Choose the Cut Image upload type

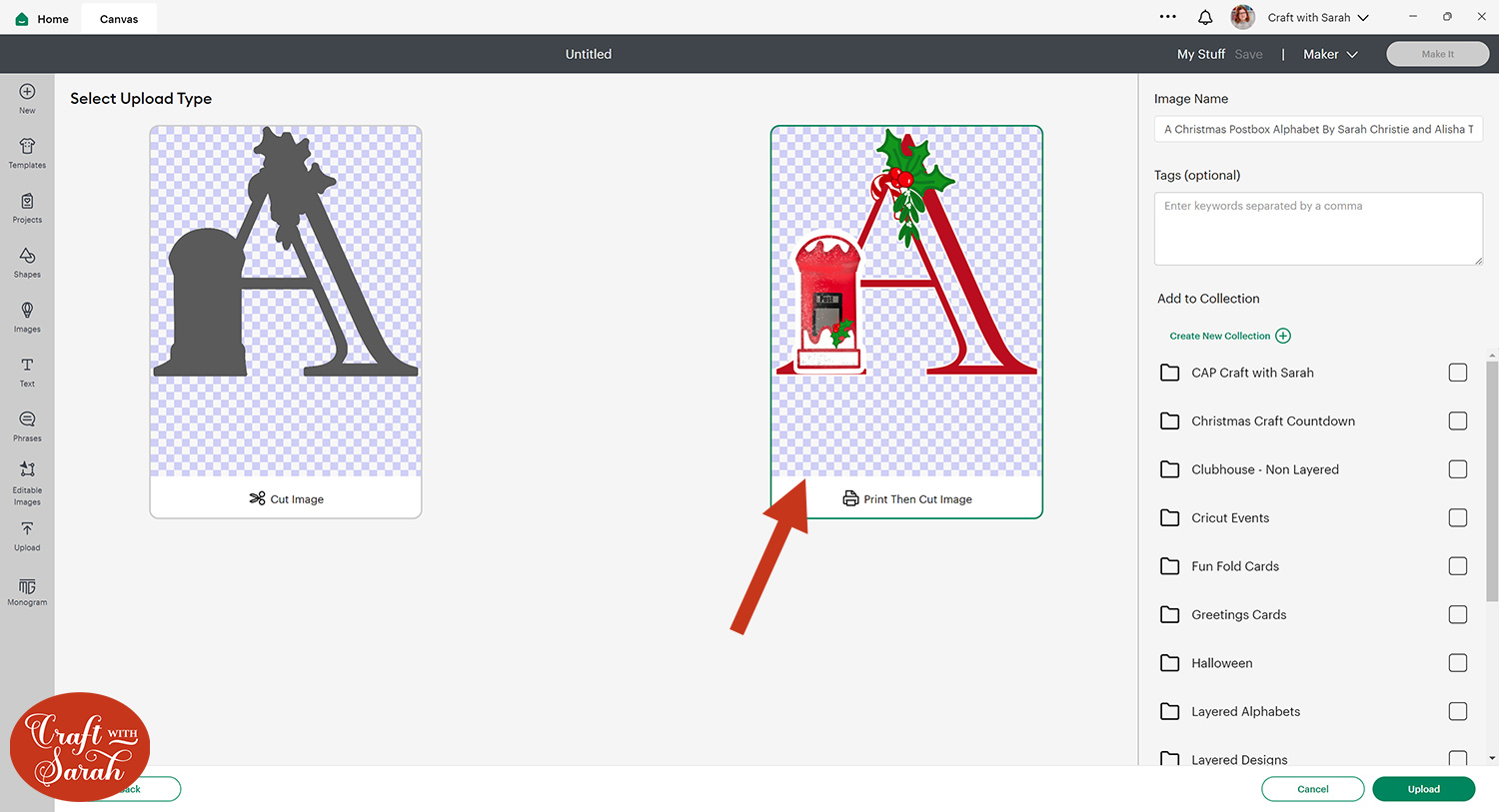pos(286,322)
